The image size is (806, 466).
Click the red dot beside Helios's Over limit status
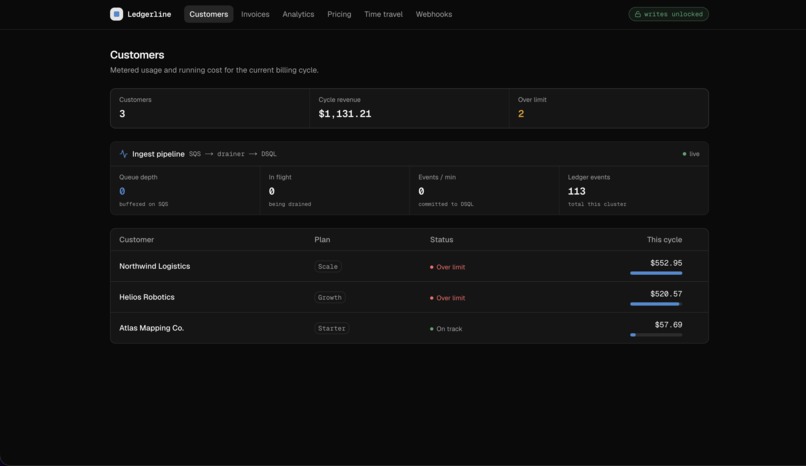pos(431,298)
